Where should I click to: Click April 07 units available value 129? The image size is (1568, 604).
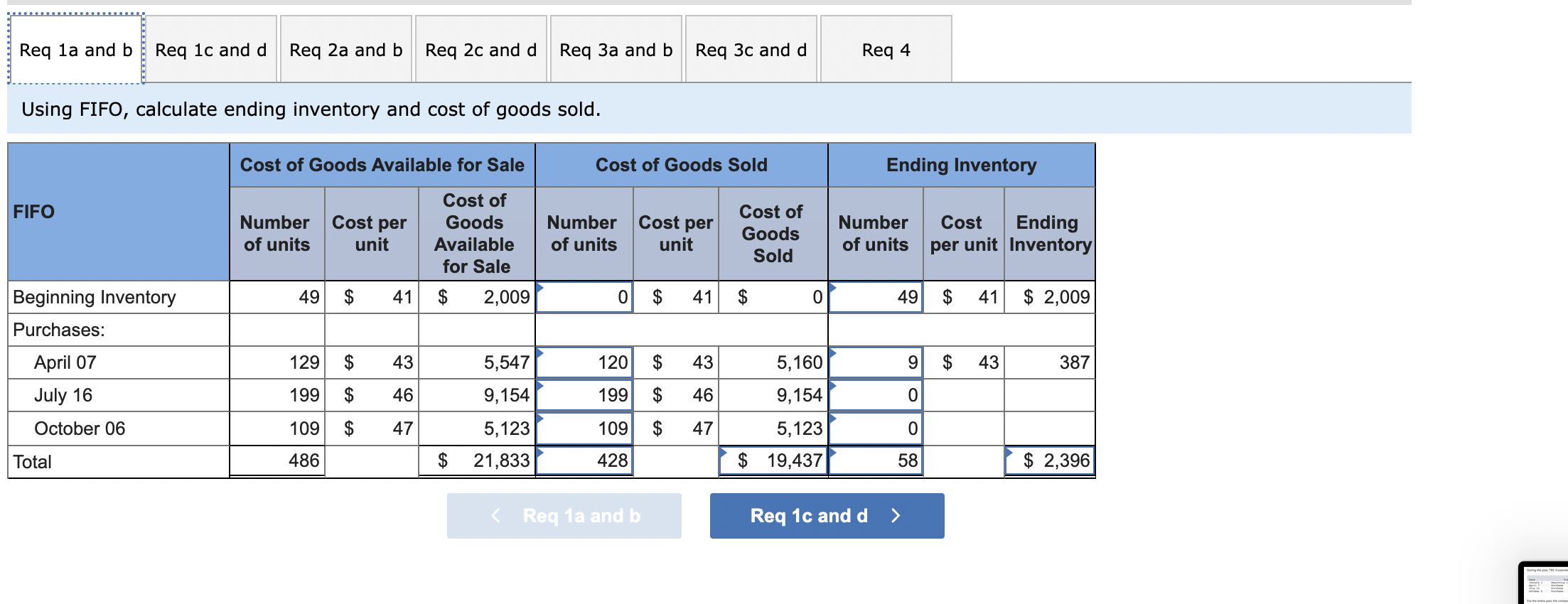pos(304,362)
